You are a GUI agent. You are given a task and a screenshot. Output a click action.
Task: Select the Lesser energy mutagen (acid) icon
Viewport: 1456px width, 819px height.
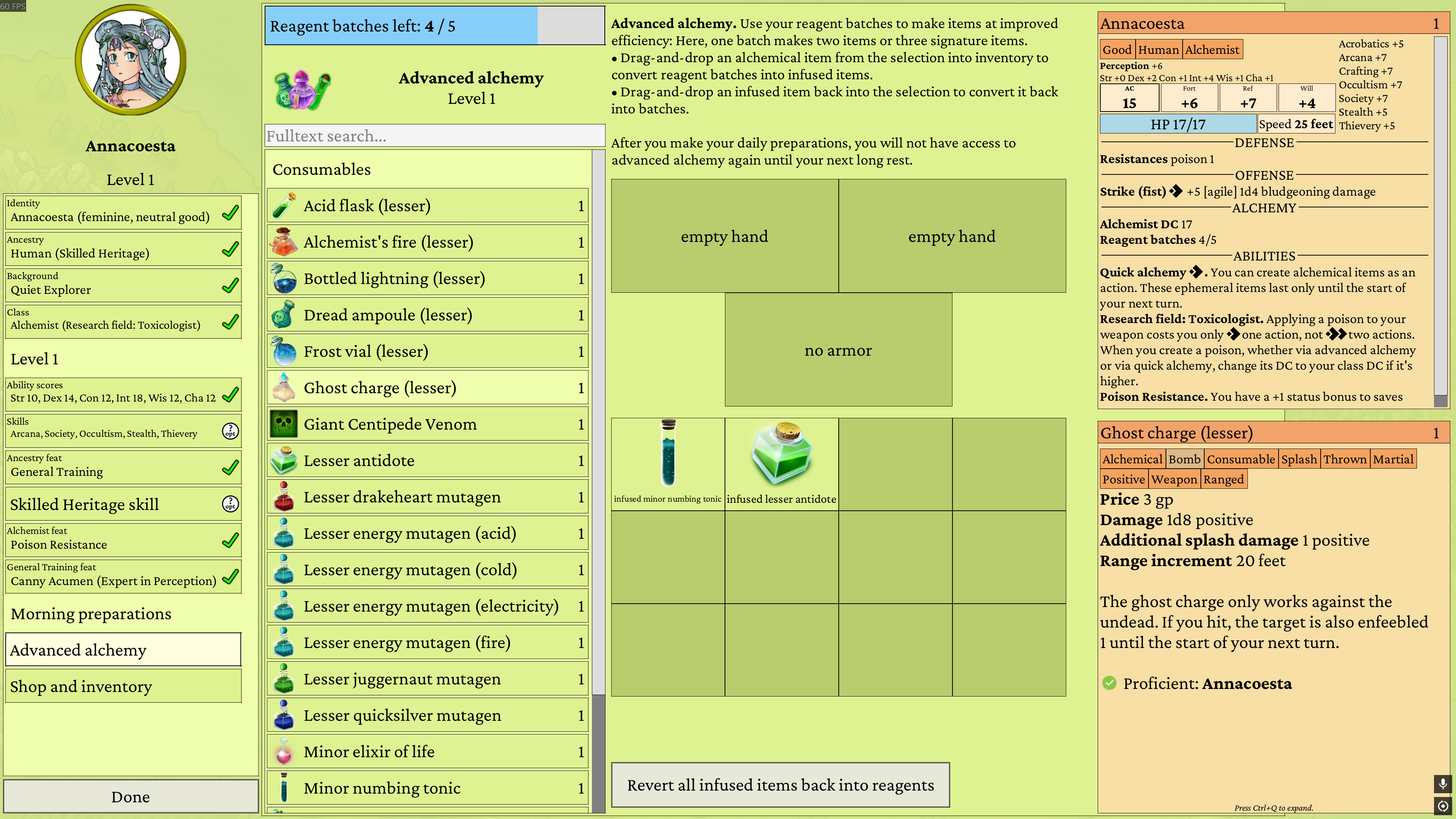click(x=284, y=533)
